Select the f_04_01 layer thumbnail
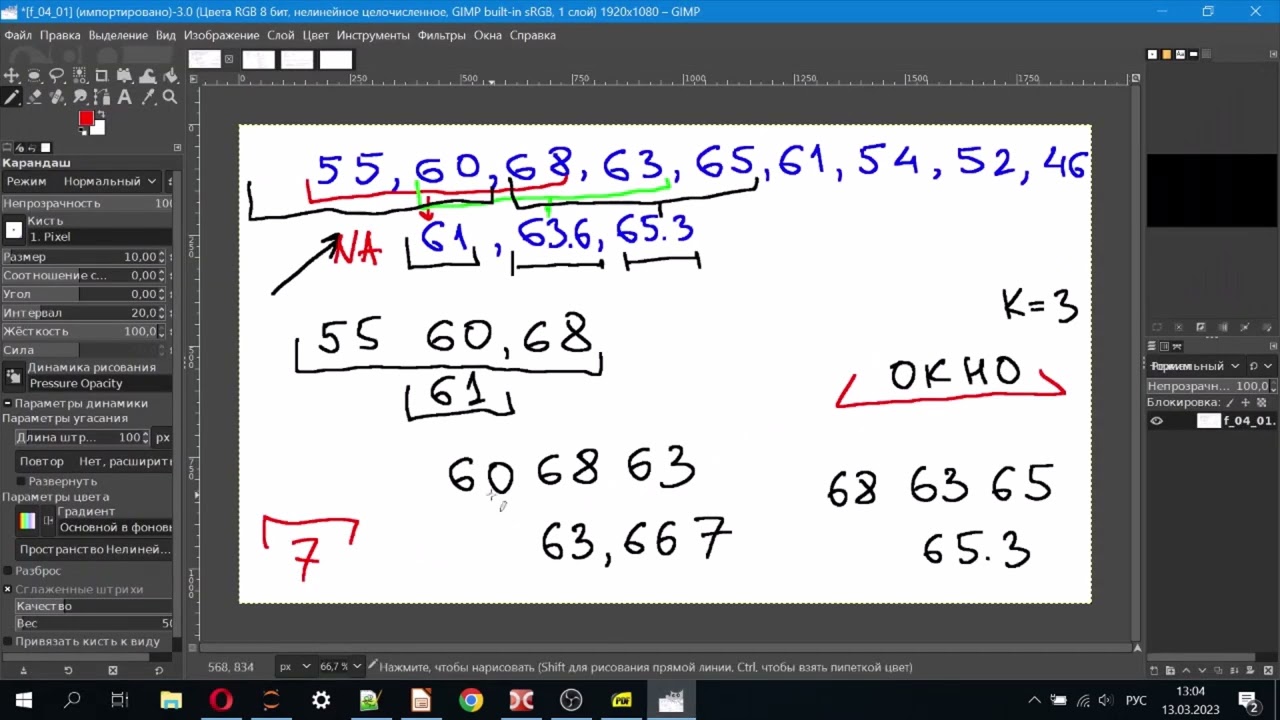Image resolution: width=1280 pixels, height=720 pixels. click(x=1209, y=421)
